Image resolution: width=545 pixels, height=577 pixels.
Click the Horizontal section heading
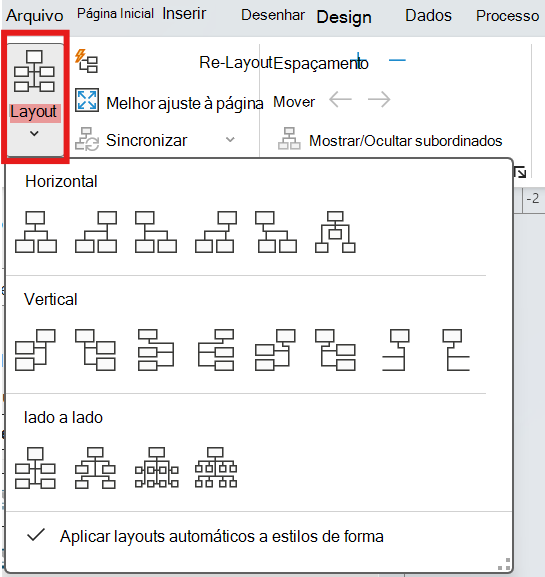click(61, 181)
